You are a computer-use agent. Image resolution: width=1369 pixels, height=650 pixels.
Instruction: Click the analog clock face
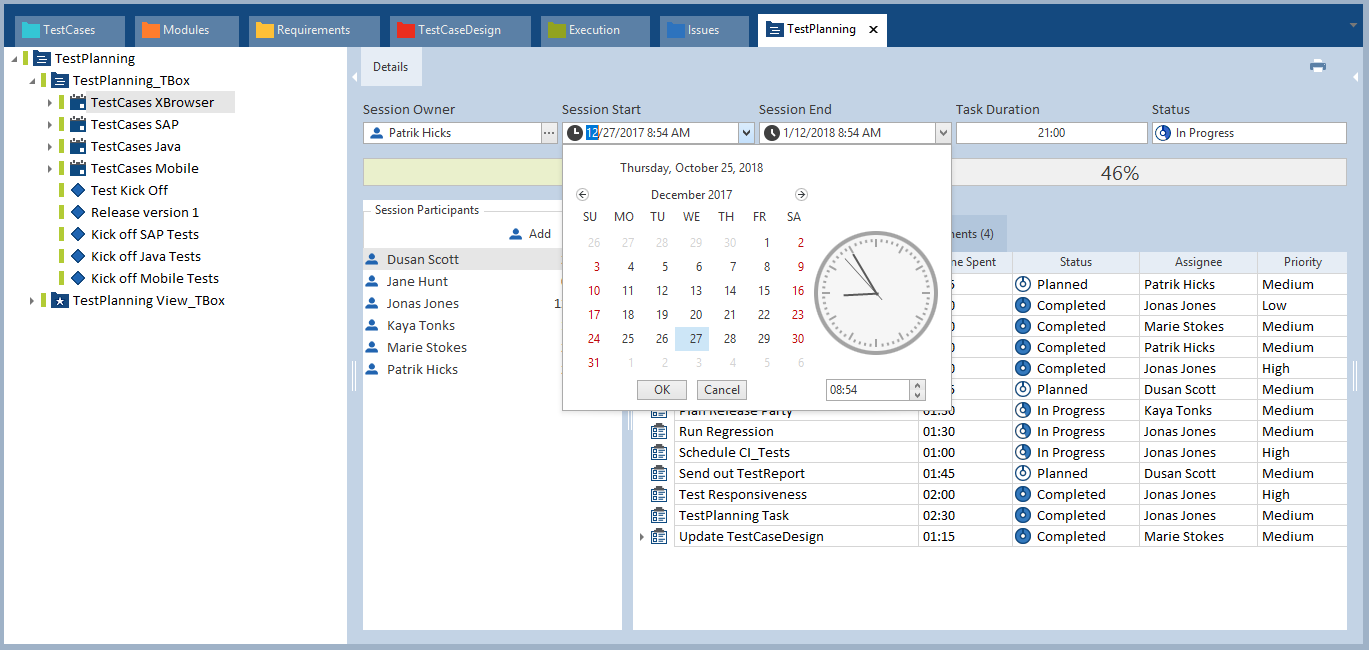coord(877,294)
